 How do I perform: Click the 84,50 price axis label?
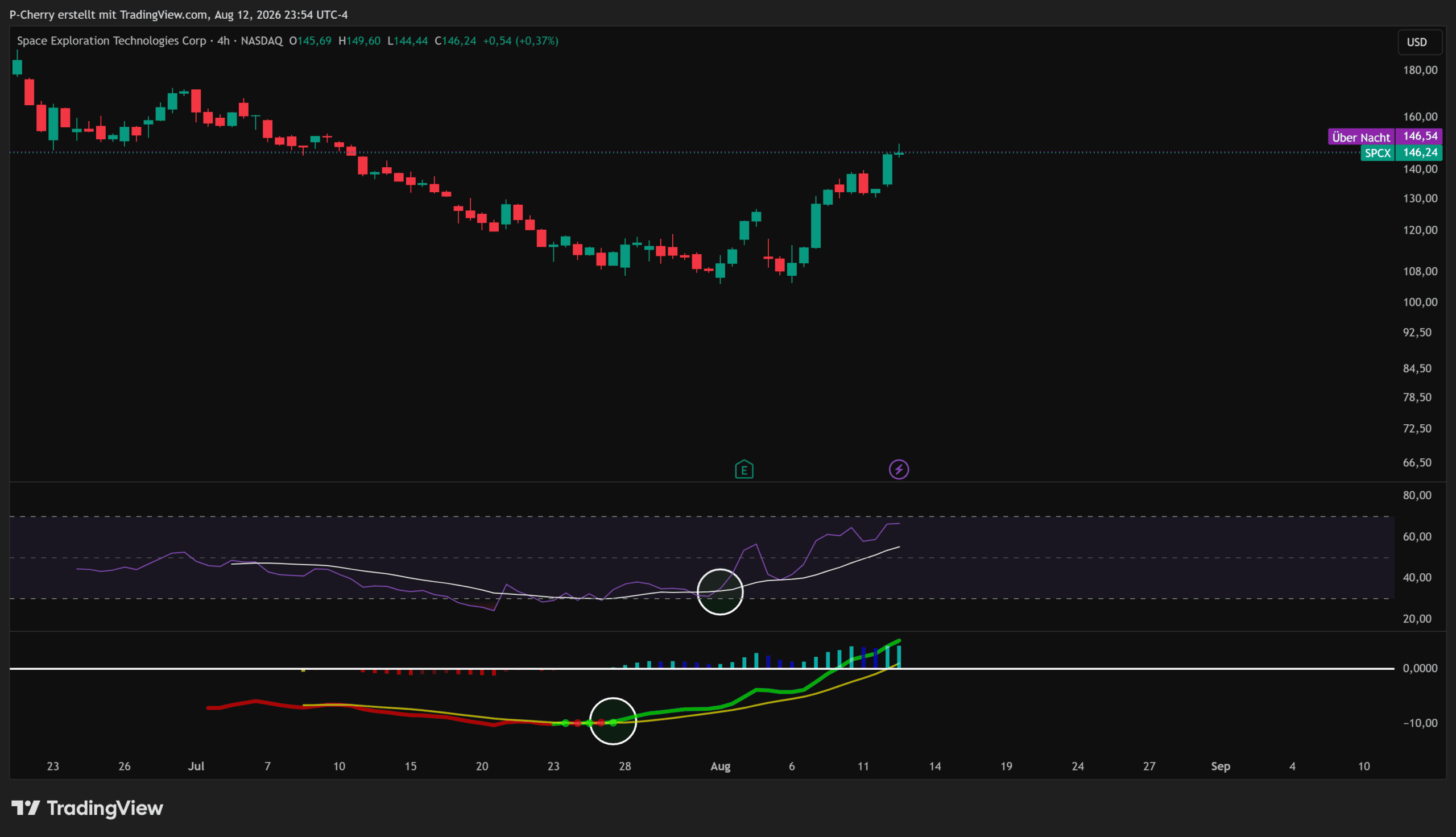pos(1417,368)
